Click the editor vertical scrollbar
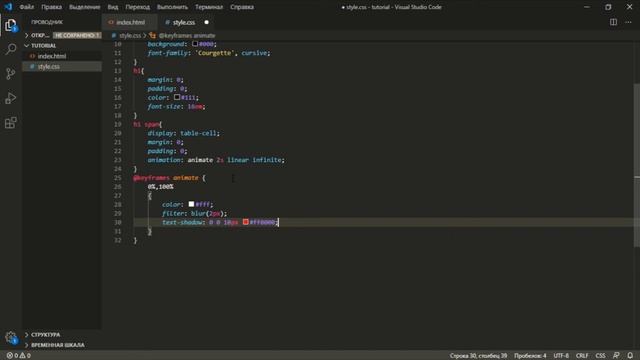640x360 pixels. point(637,165)
